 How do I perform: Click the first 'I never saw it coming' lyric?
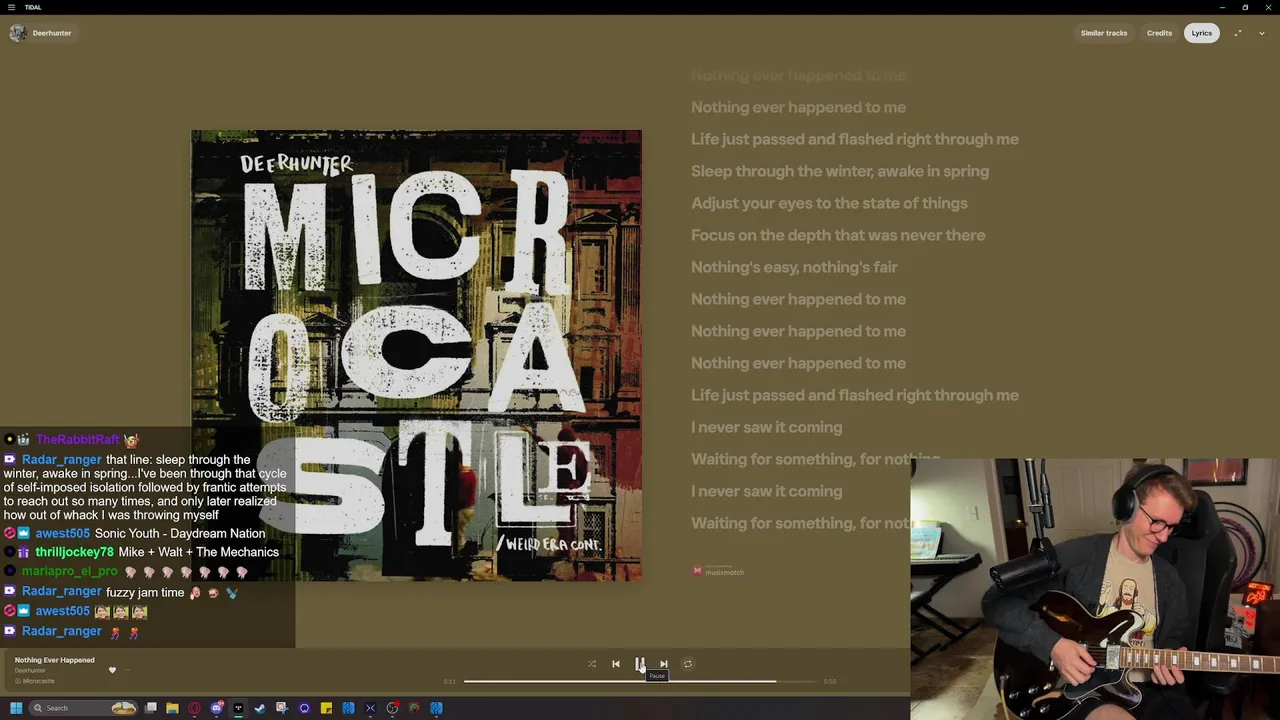pyautogui.click(x=766, y=427)
